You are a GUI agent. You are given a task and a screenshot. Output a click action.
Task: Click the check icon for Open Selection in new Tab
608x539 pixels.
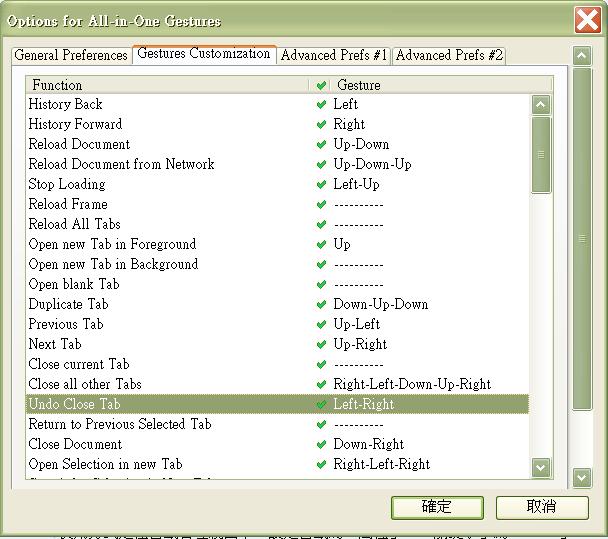[321, 464]
